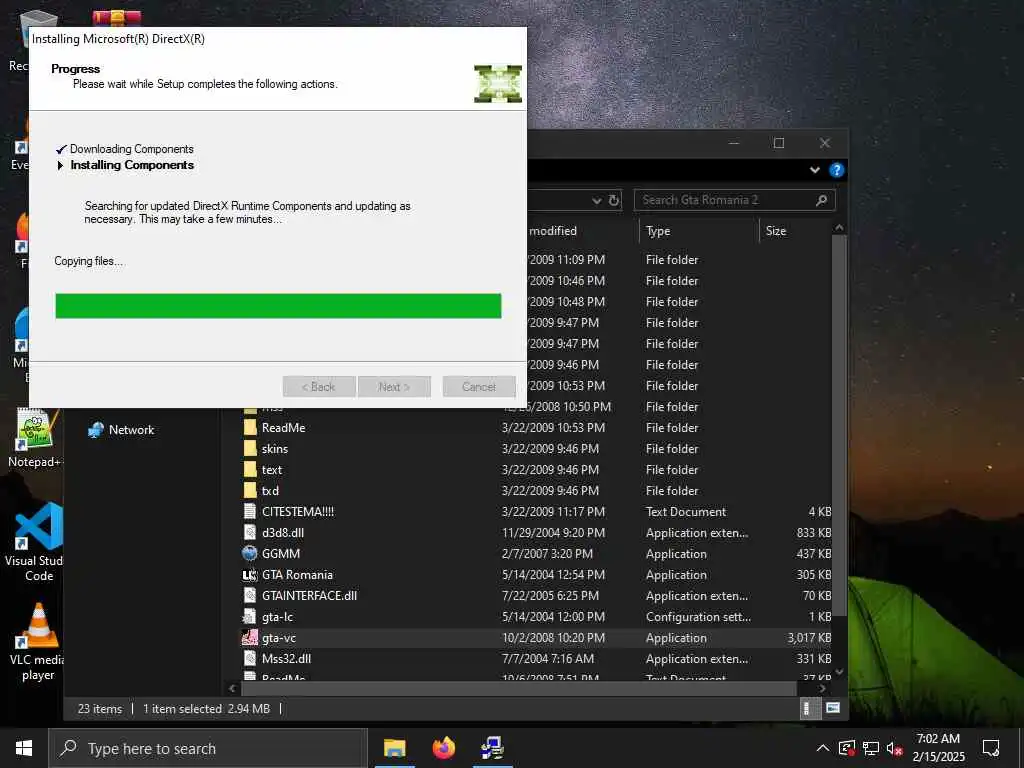Image resolution: width=1024 pixels, height=768 pixels.
Task: Open the address bar history dropdown
Action: point(596,200)
